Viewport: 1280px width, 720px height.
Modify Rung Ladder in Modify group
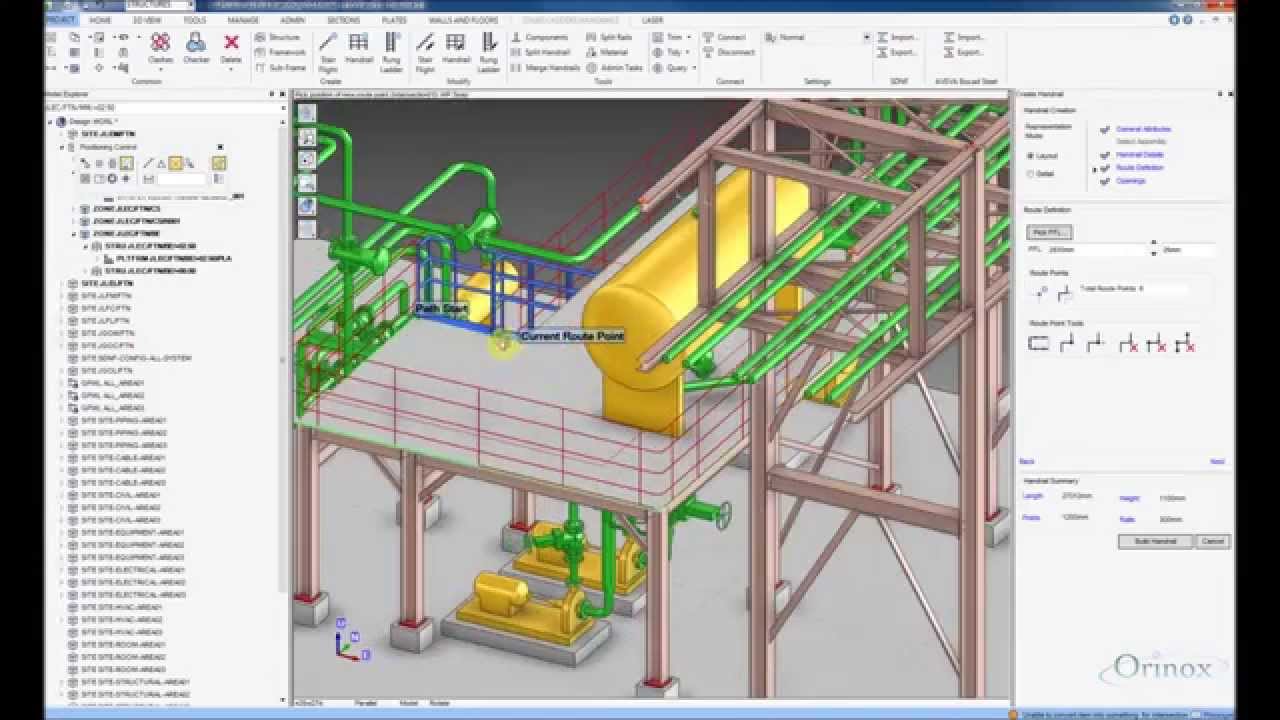click(488, 52)
